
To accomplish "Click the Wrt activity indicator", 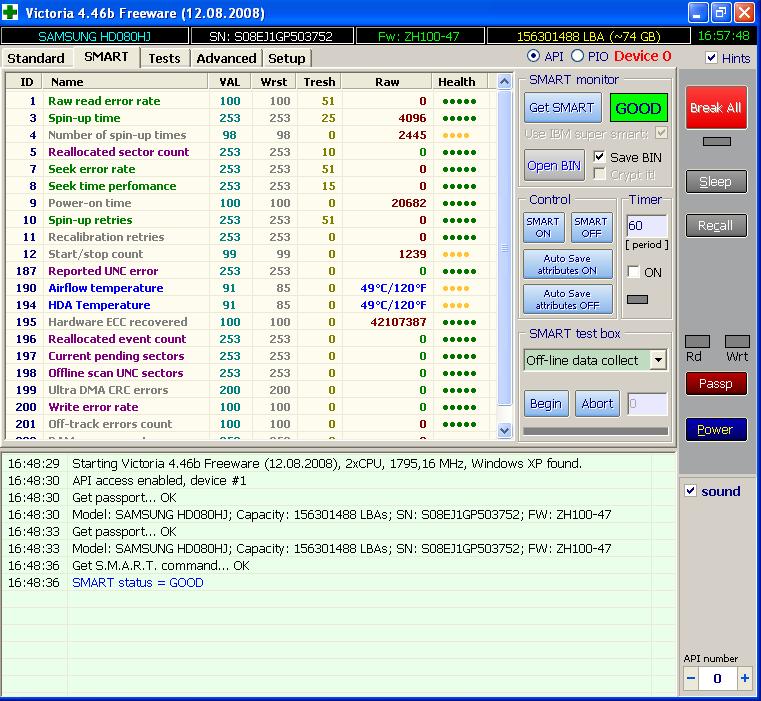I will point(737,341).
